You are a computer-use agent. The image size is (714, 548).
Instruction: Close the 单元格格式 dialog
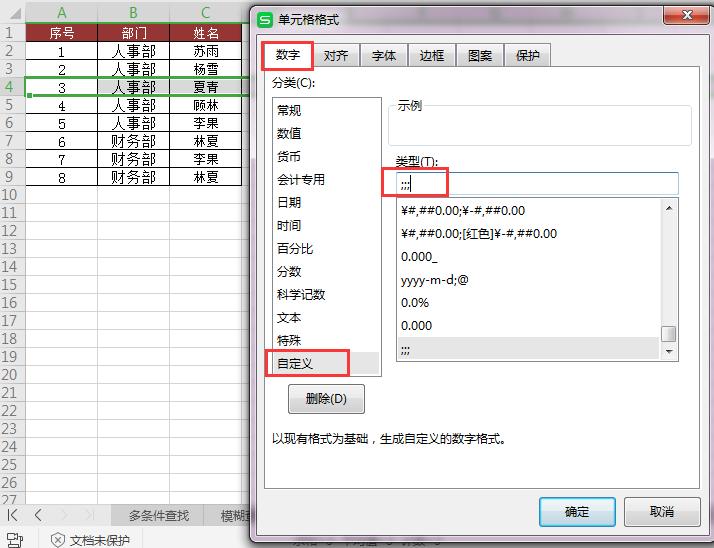(687, 15)
